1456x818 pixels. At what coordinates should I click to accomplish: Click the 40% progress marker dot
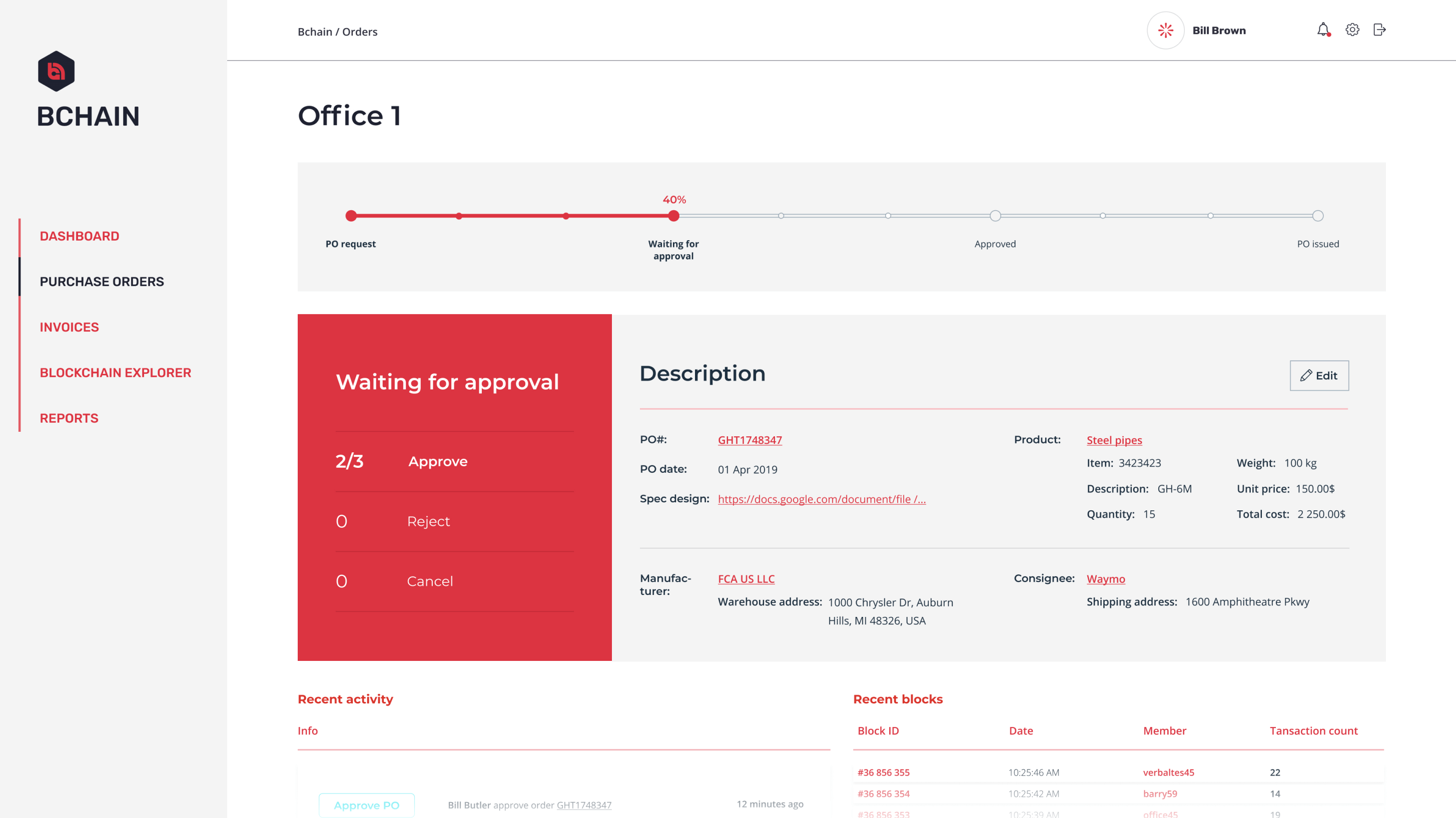[x=673, y=216]
